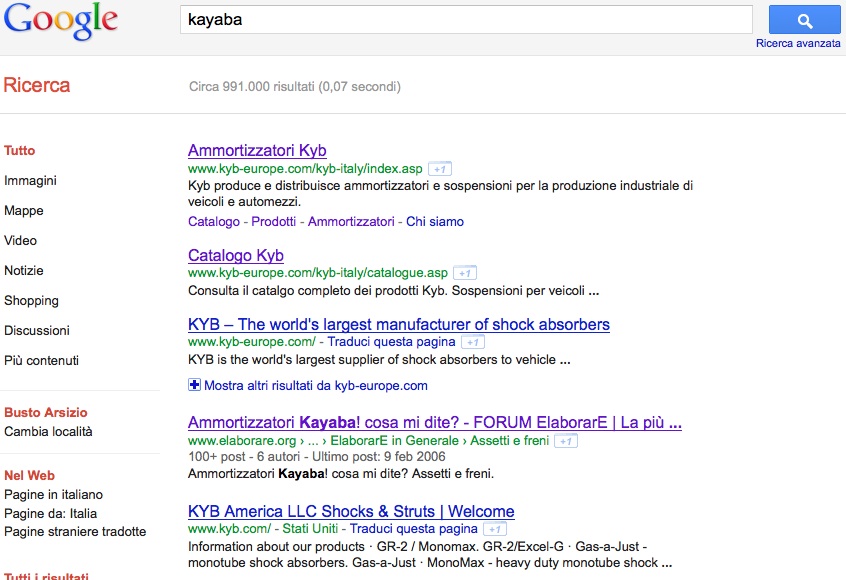The width and height of the screenshot is (846, 580).
Task: Click Assetti e freni breadcrumb
Action: tap(509, 441)
